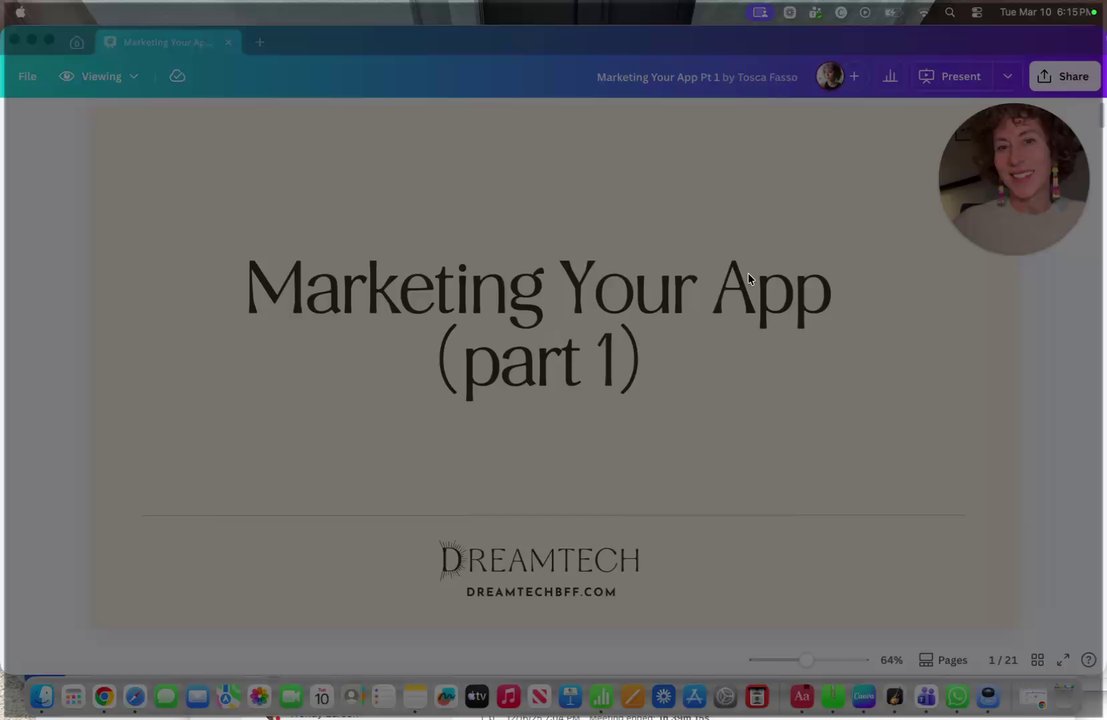Click the Canva home icon
The width and height of the screenshot is (1107, 720).
pyautogui.click(x=76, y=42)
